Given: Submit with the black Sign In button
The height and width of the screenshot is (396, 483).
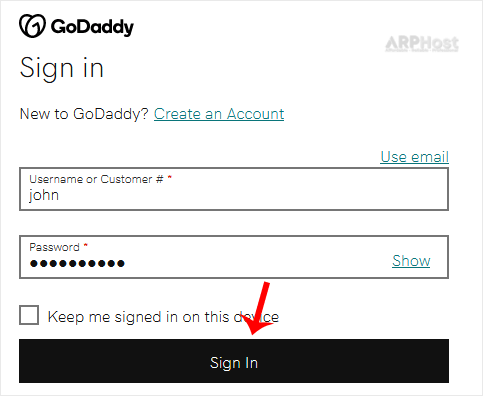Looking at the screenshot, I should pos(234,361).
